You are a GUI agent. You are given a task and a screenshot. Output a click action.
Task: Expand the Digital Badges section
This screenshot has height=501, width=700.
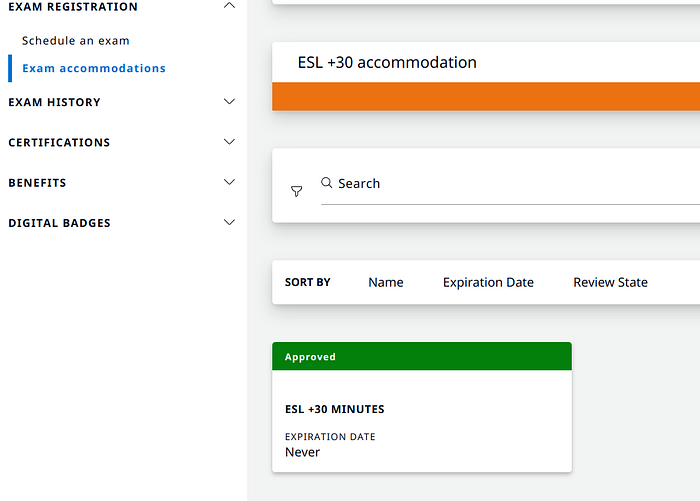click(229, 223)
